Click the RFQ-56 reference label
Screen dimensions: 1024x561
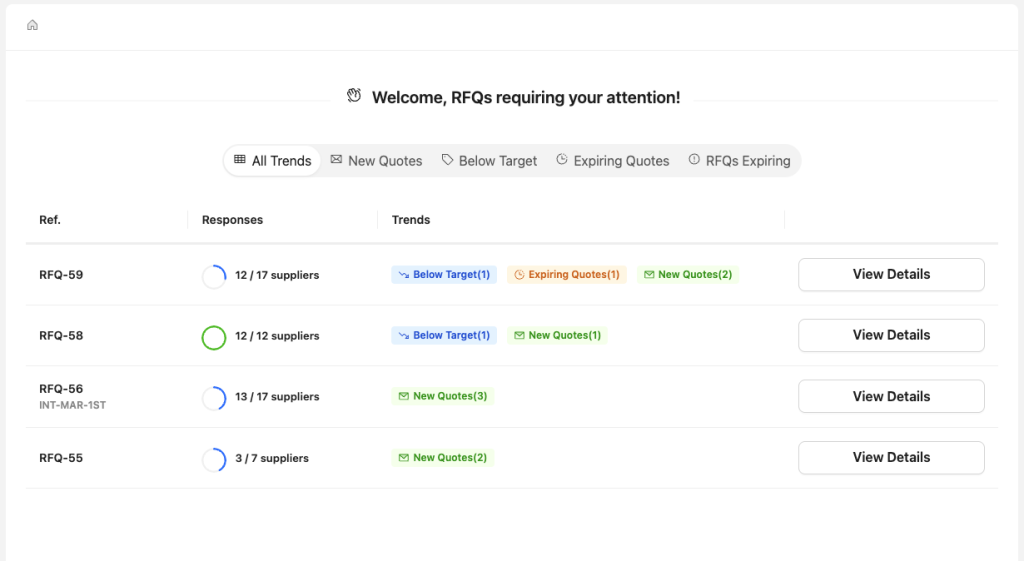(61, 390)
